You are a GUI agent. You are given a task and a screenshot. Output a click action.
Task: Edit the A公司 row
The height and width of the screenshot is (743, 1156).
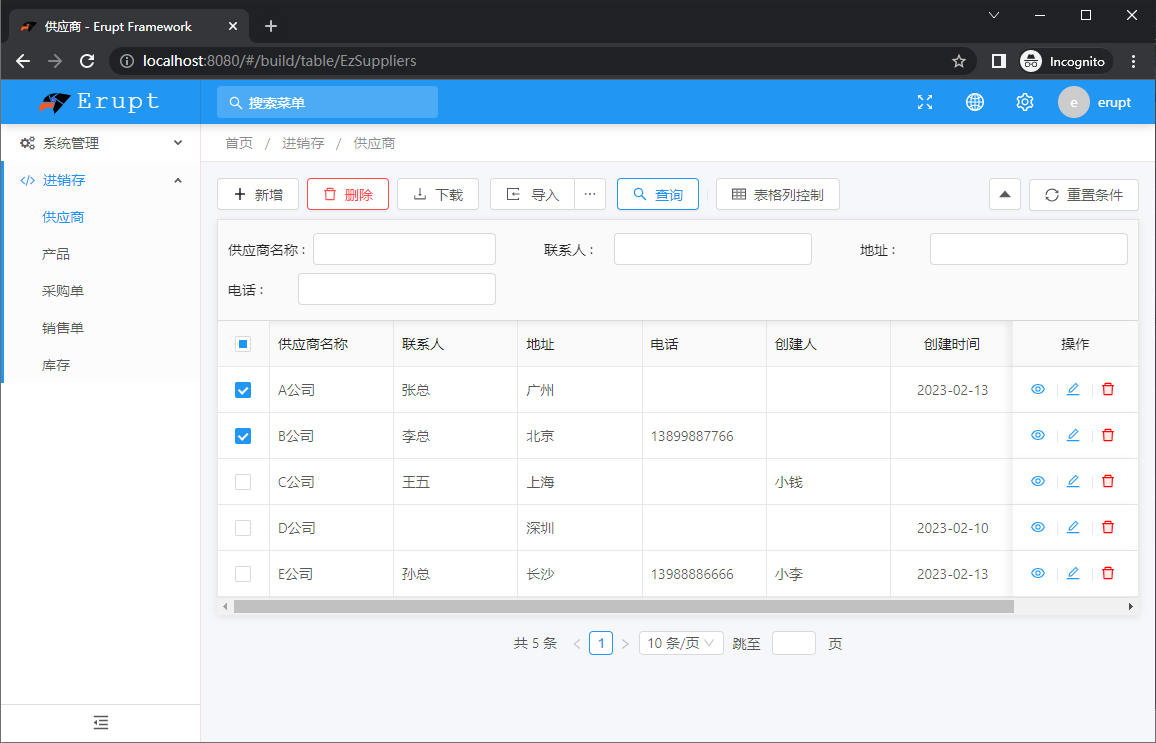(x=1073, y=389)
